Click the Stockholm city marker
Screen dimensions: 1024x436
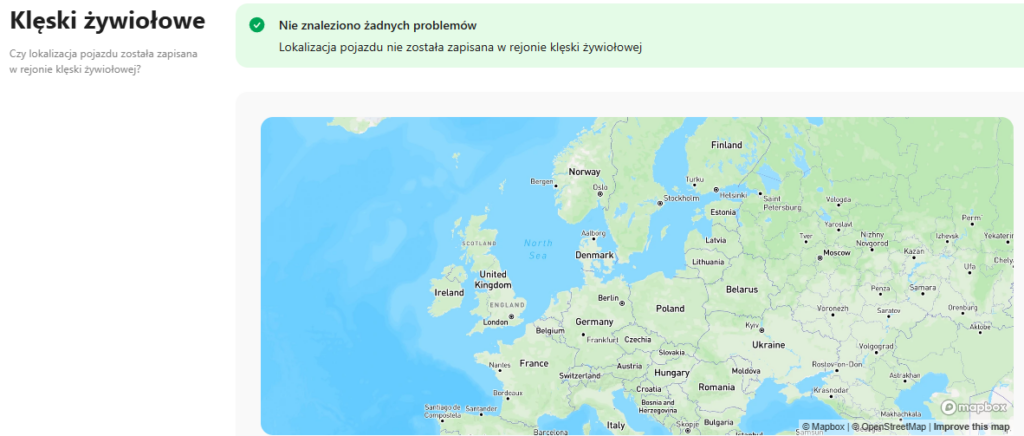660,203
